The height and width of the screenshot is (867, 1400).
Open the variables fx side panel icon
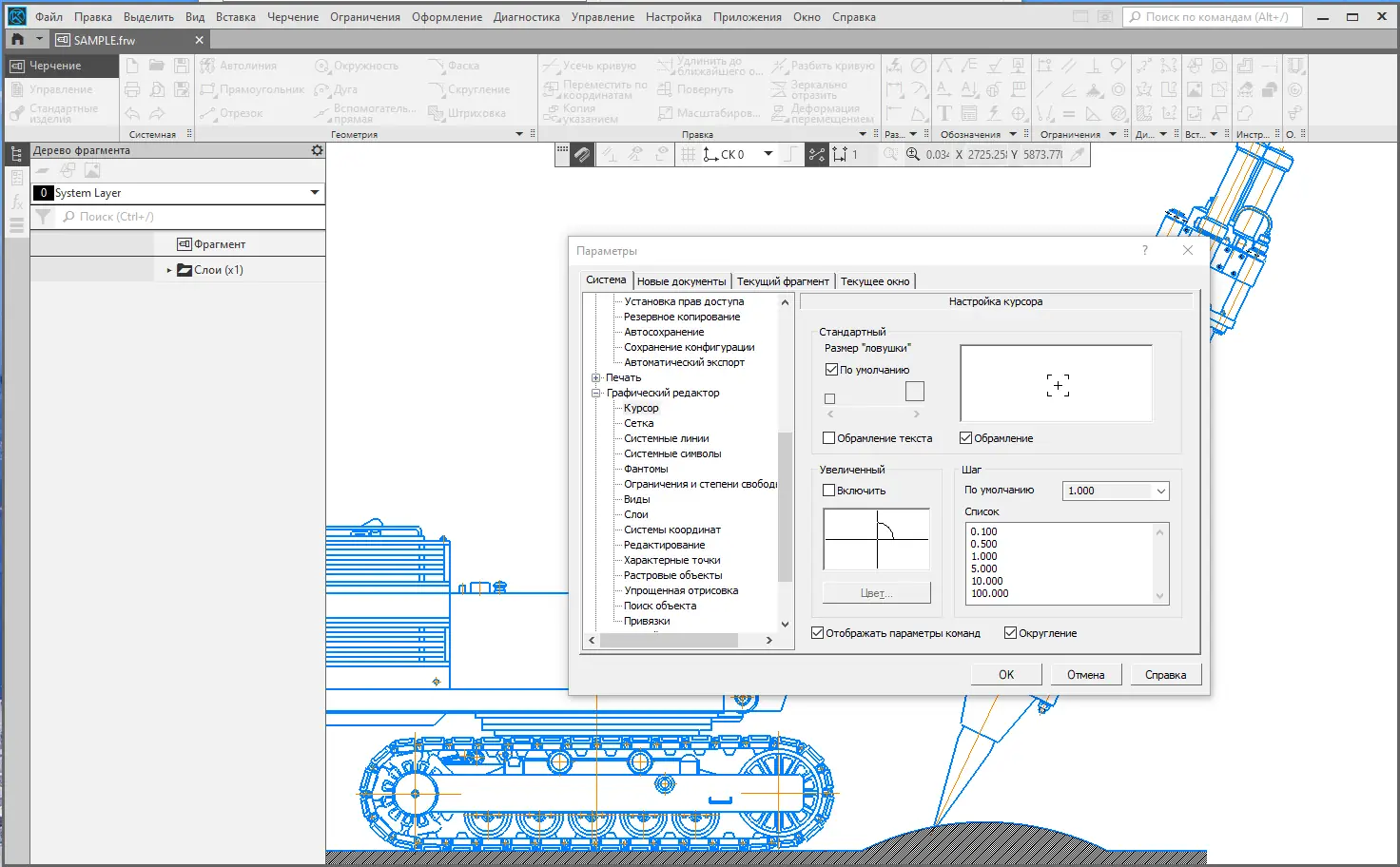coord(16,202)
